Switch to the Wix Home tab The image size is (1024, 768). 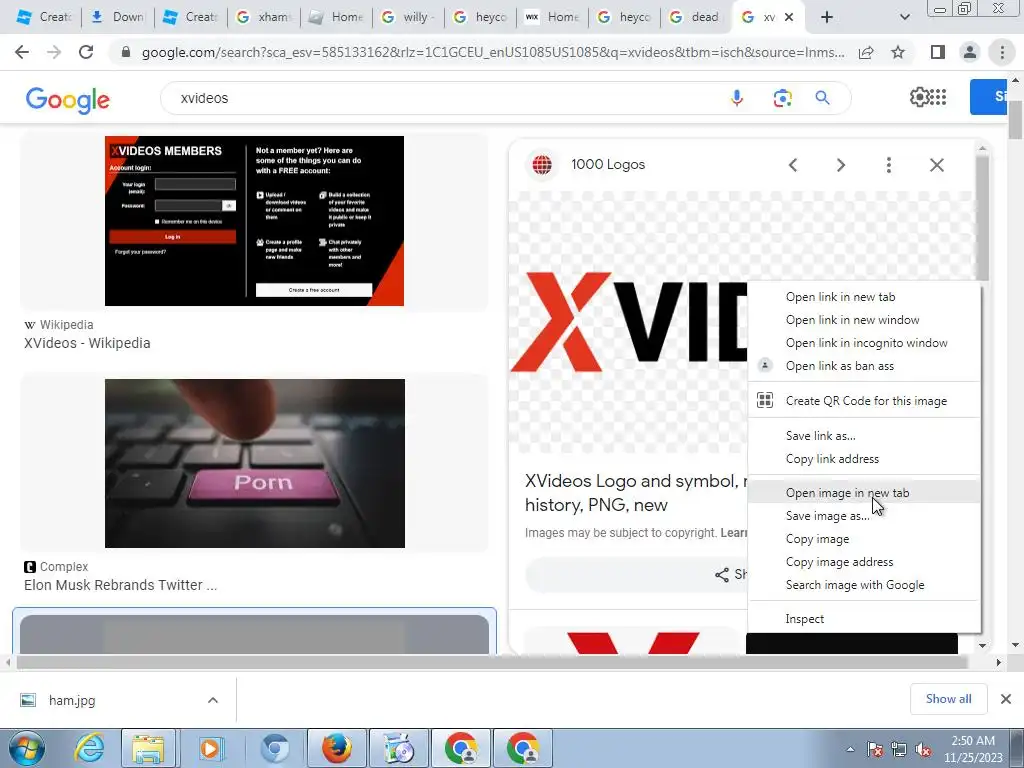[552, 17]
